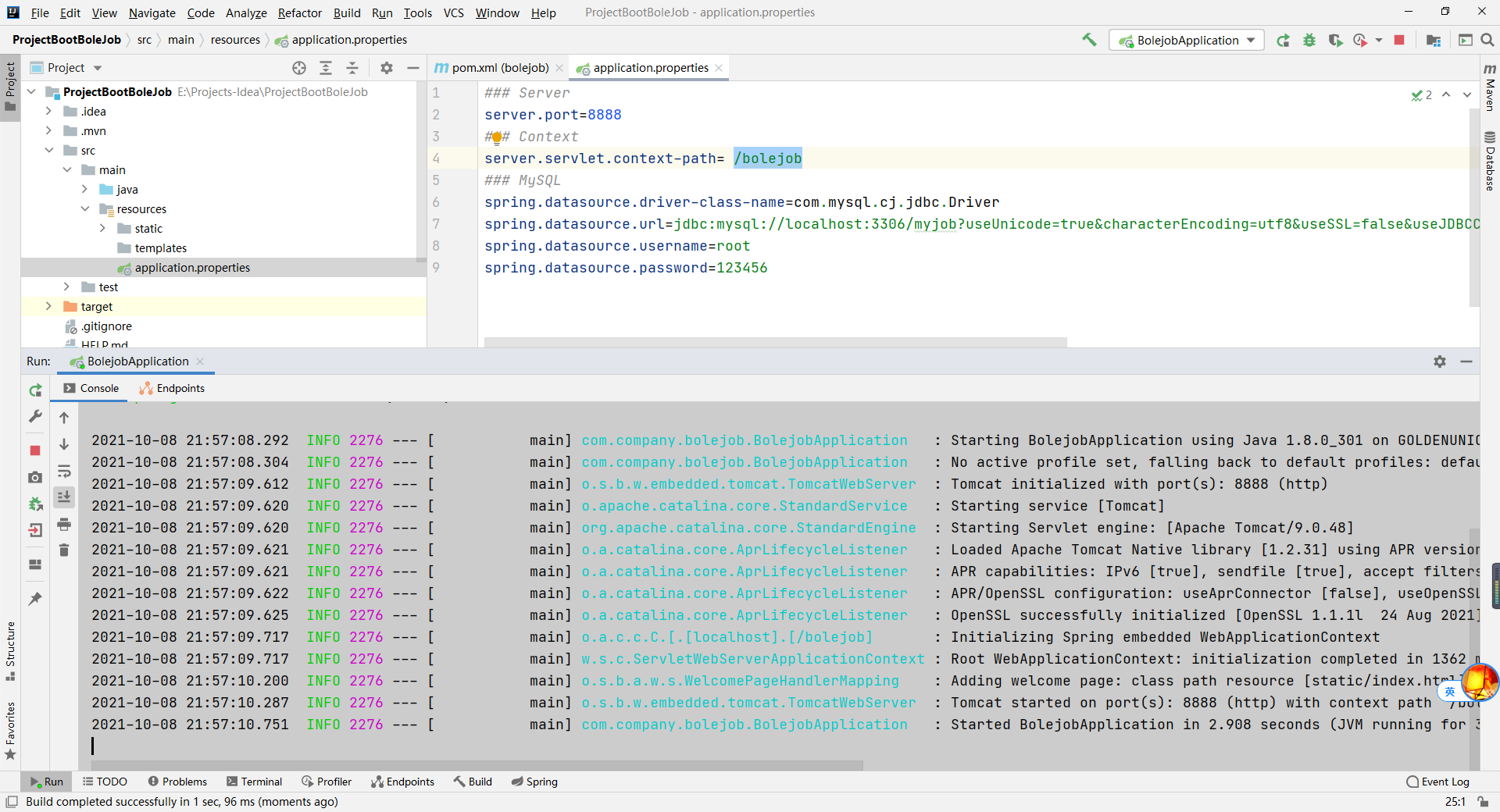Viewport: 1500px width, 812px height.
Task: Open Project Structure dialog icon
Action: [1434, 41]
